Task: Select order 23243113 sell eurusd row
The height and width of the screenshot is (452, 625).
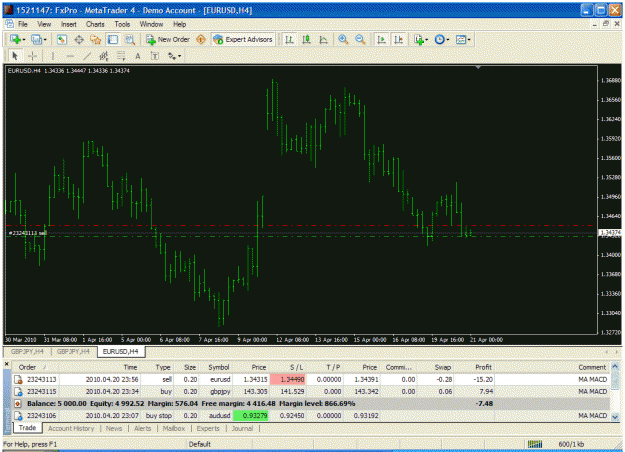Action: pyautogui.click(x=312, y=379)
